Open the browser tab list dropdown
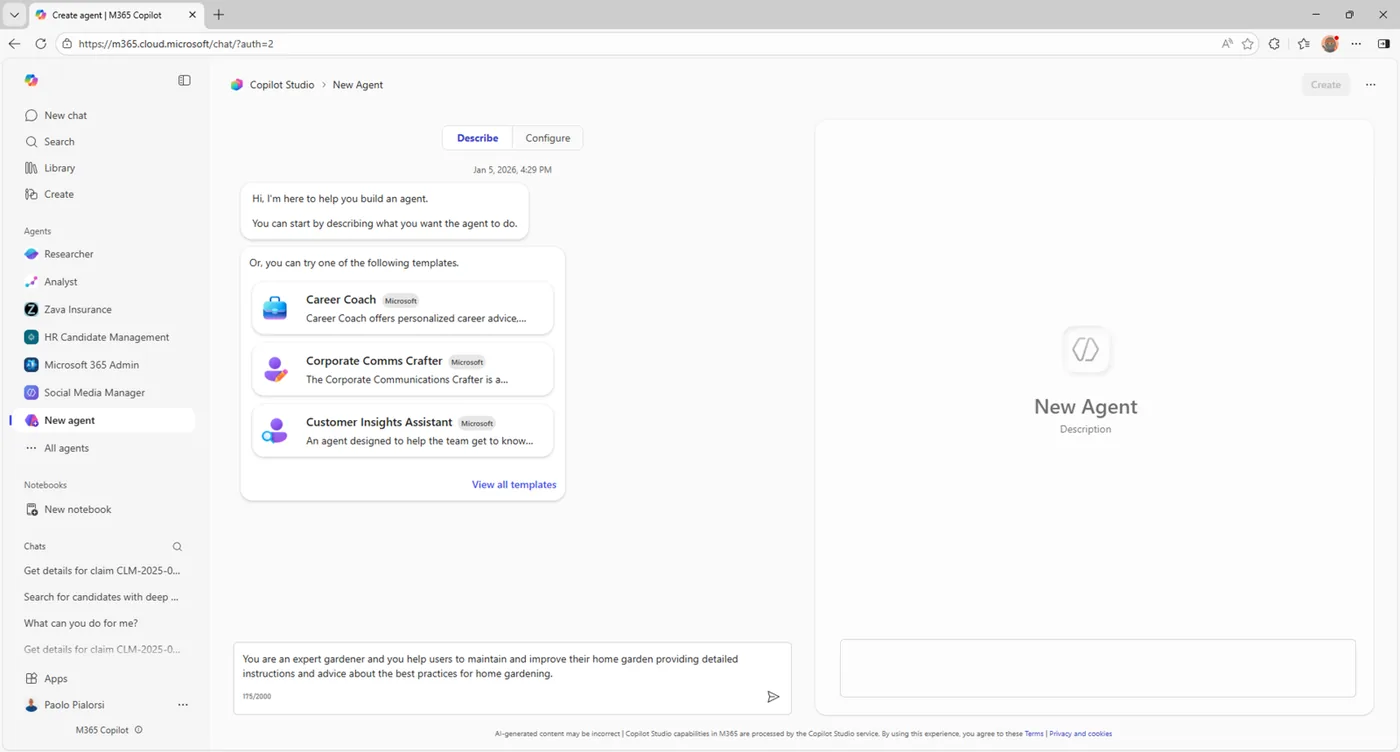This screenshot has height=752, width=1400. pos(14,15)
